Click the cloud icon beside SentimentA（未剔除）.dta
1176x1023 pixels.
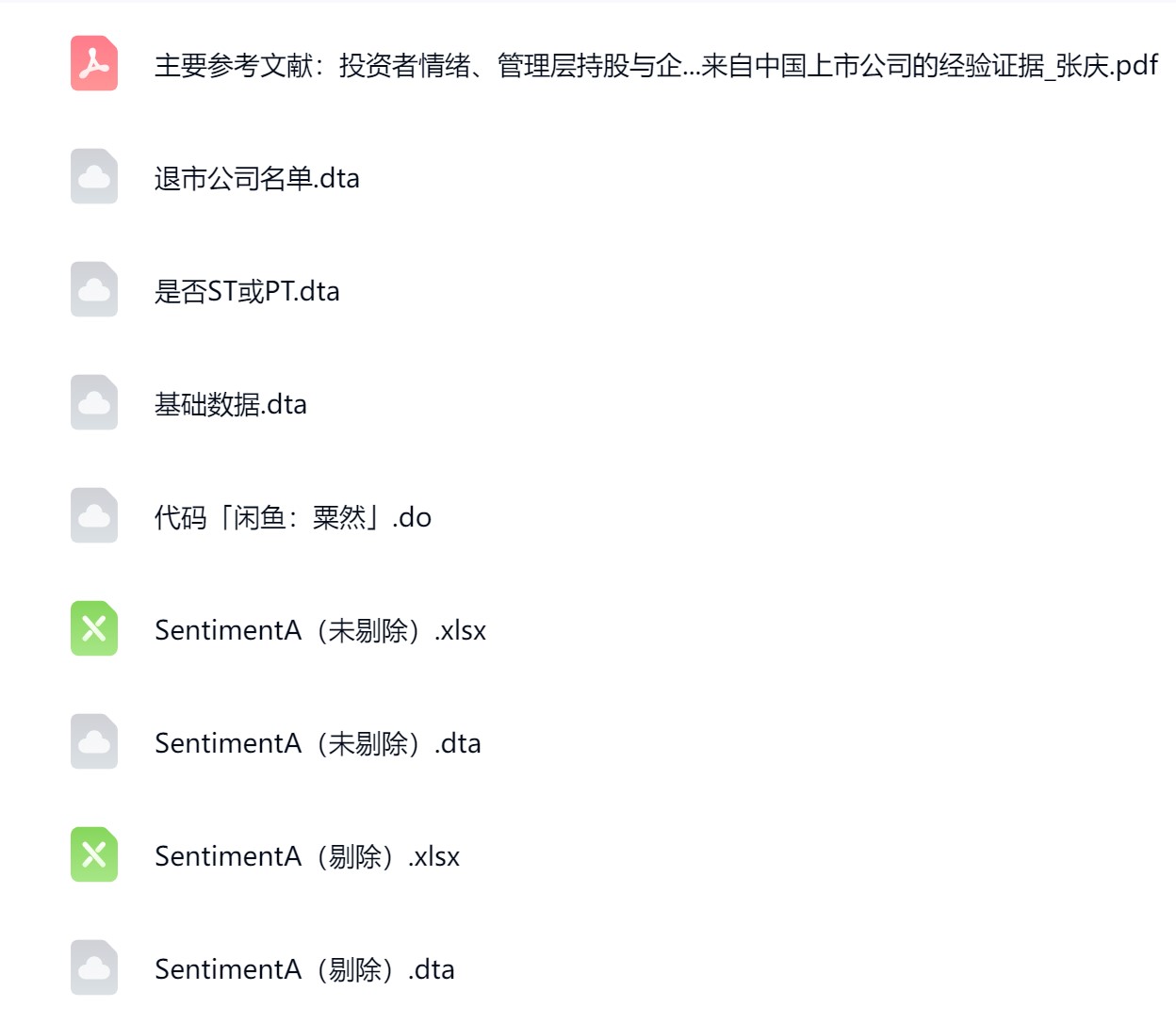click(x=94, y=742)
